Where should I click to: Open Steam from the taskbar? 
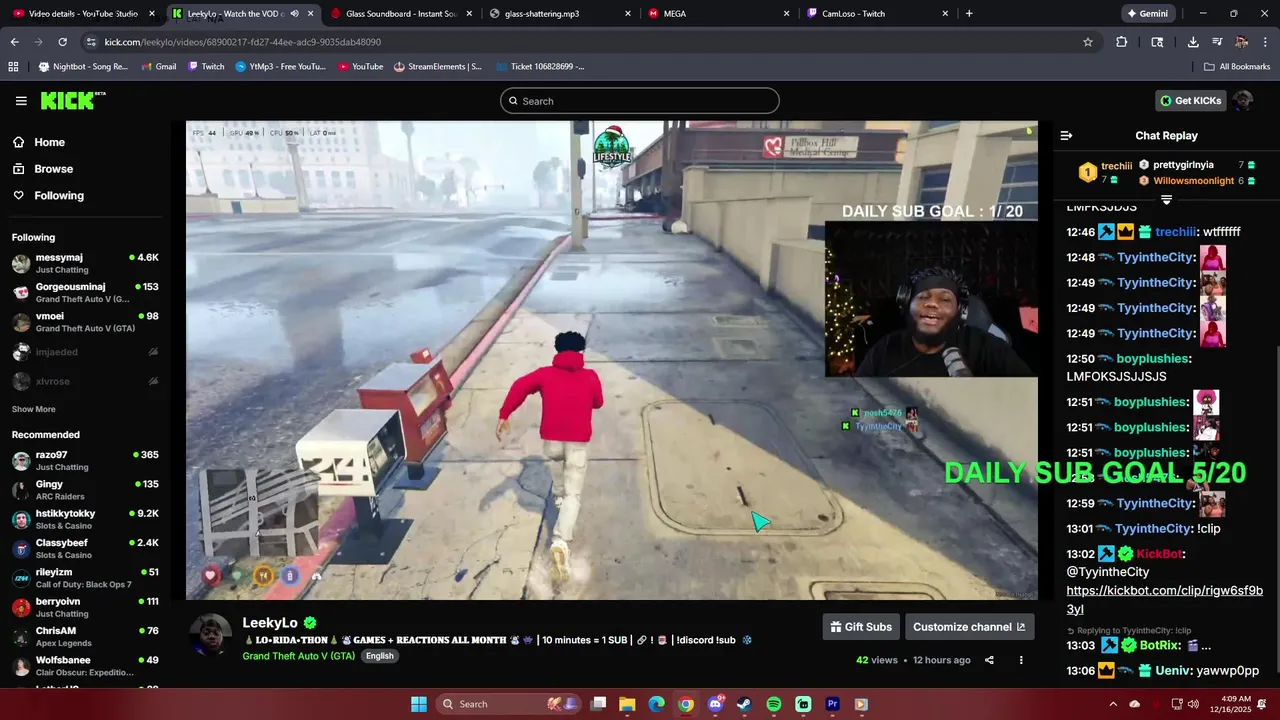click(x=744, y=704)
